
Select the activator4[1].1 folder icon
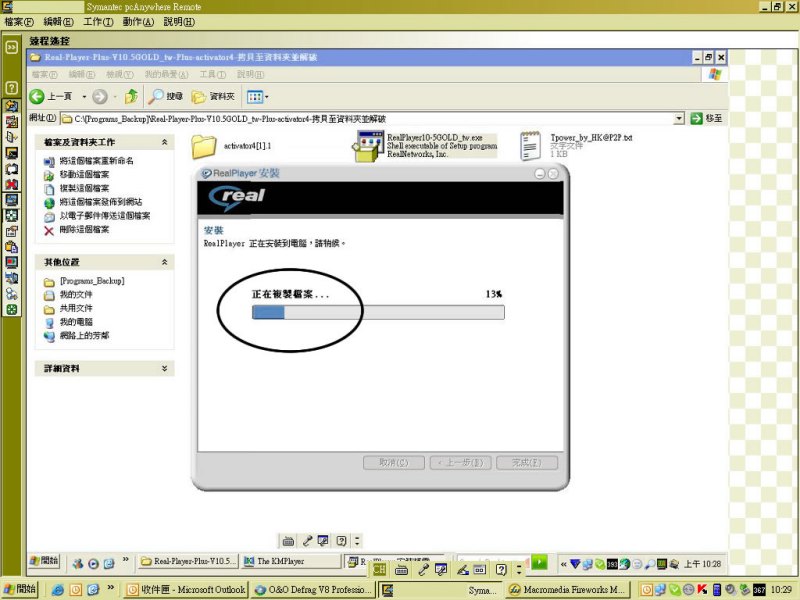pos(204,146)
